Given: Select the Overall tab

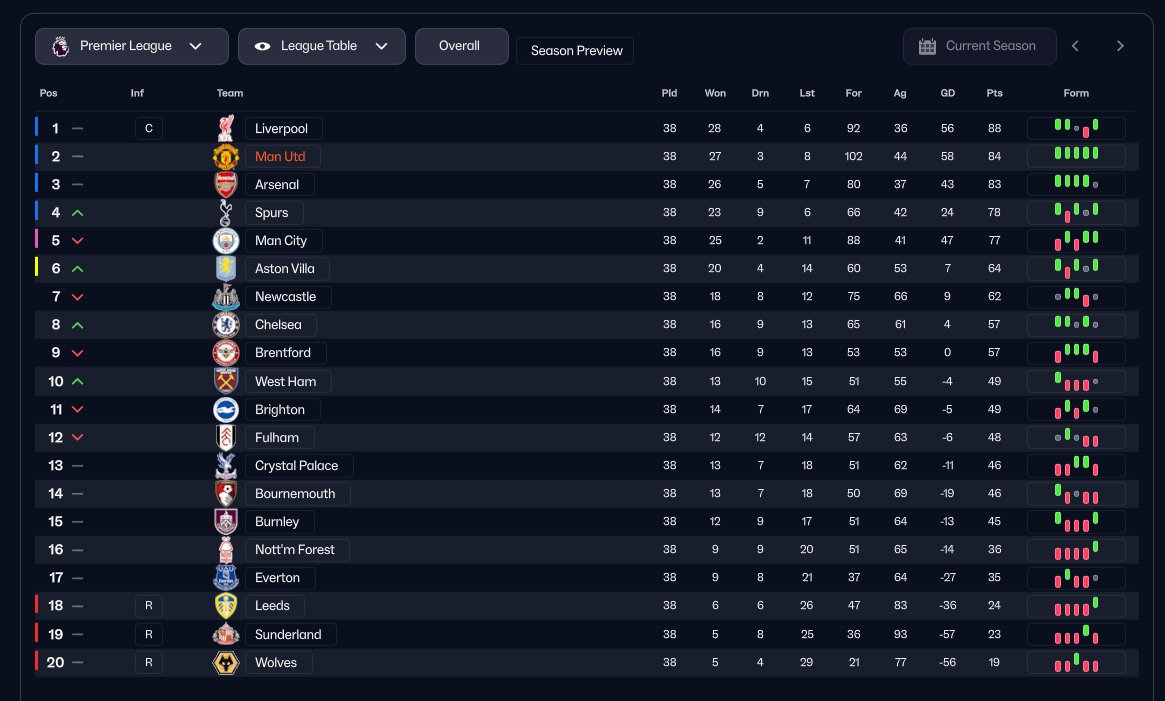Looking at the screenshot, I should (x=460, y=46).
